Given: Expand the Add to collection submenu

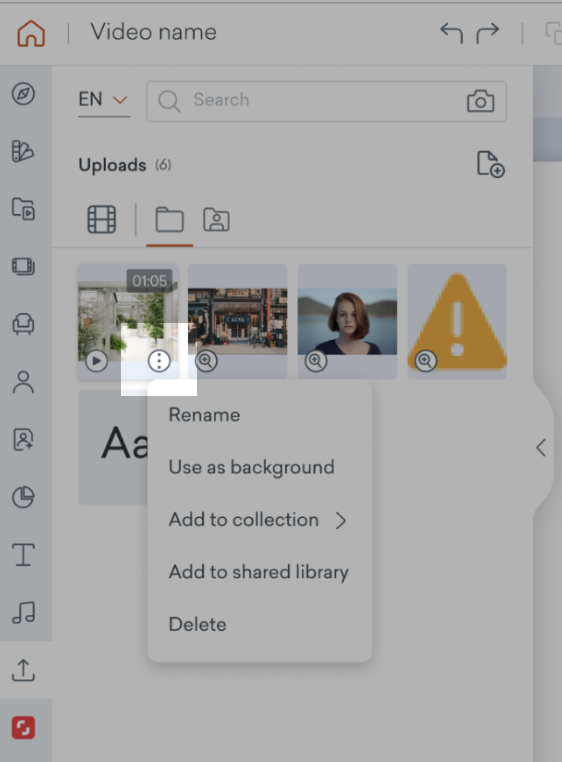Looking at the screenshot, I should tap(259, 520).
